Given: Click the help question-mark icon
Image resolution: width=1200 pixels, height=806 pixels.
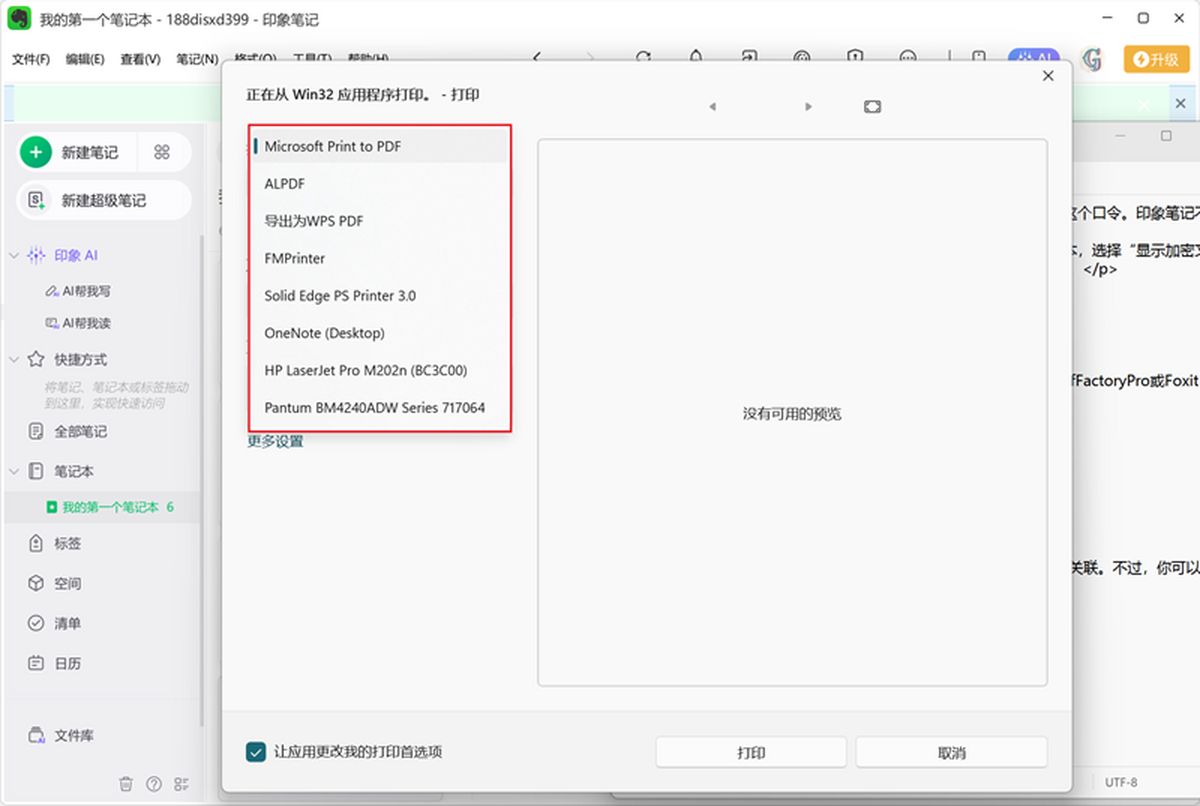Looking at the screenshot, I should click(x=154, y=784).
